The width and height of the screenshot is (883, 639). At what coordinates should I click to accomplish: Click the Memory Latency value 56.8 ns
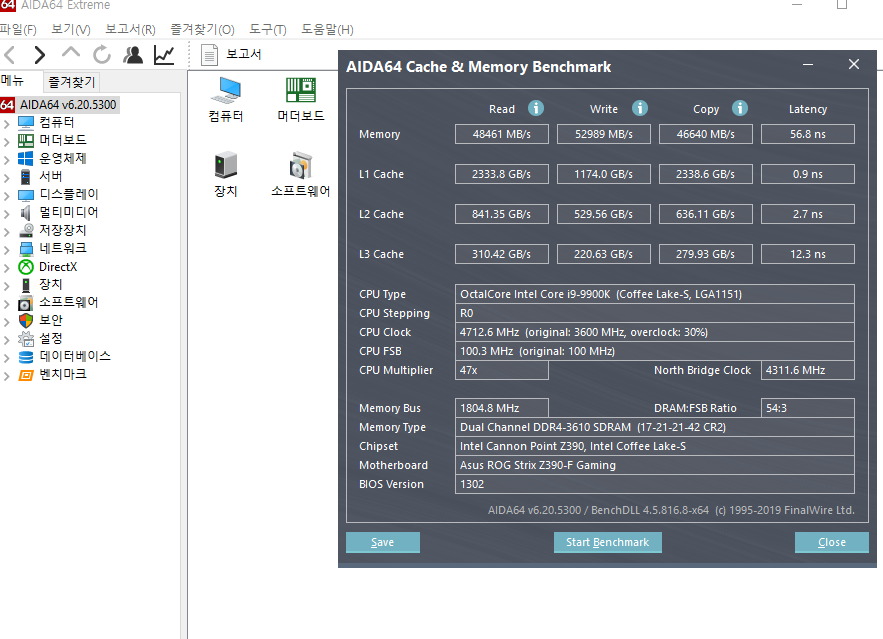(x=808, y=134)
